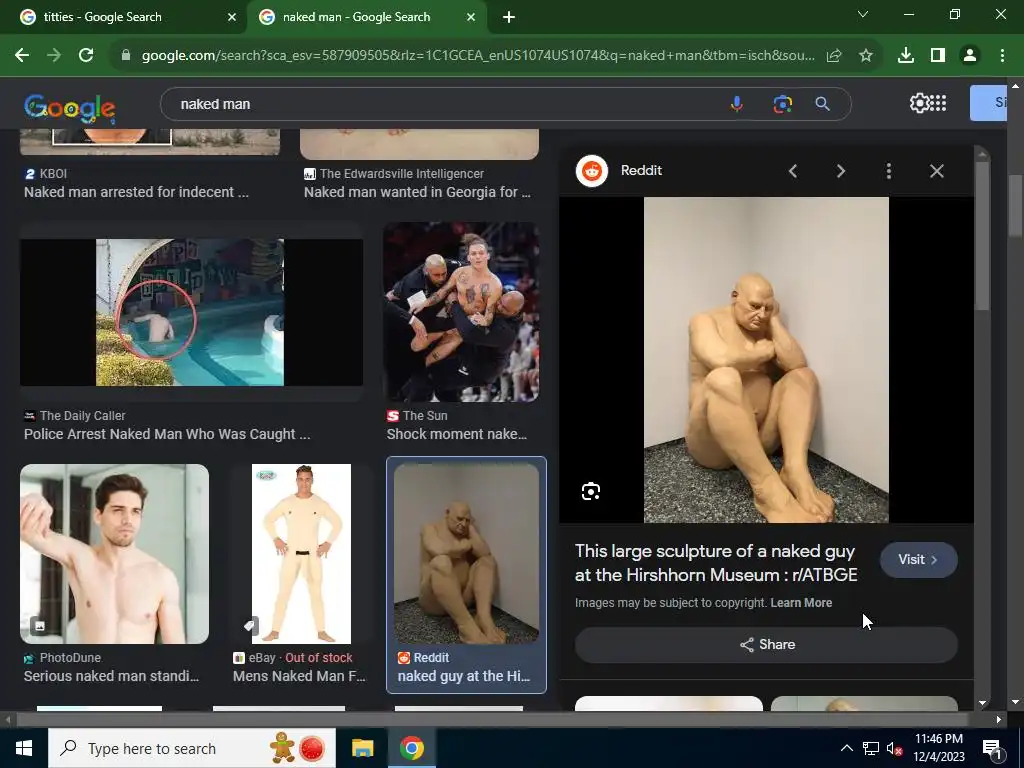Screen dimensions: 1024x768
Task: Open a new browser tab
Action: coord(509,17)
